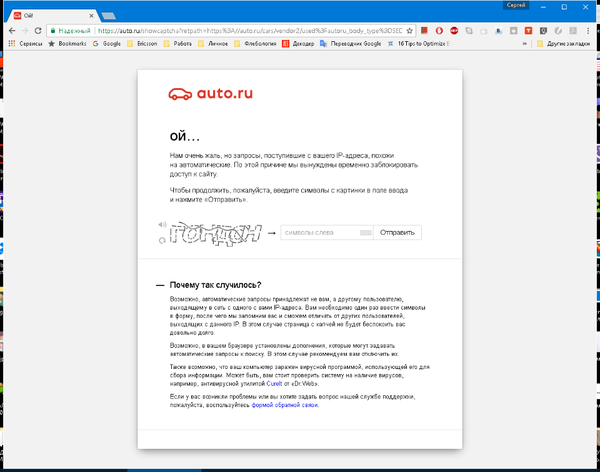Click the captcha symbols input field

pyautogui.click(x=327, y=232)
